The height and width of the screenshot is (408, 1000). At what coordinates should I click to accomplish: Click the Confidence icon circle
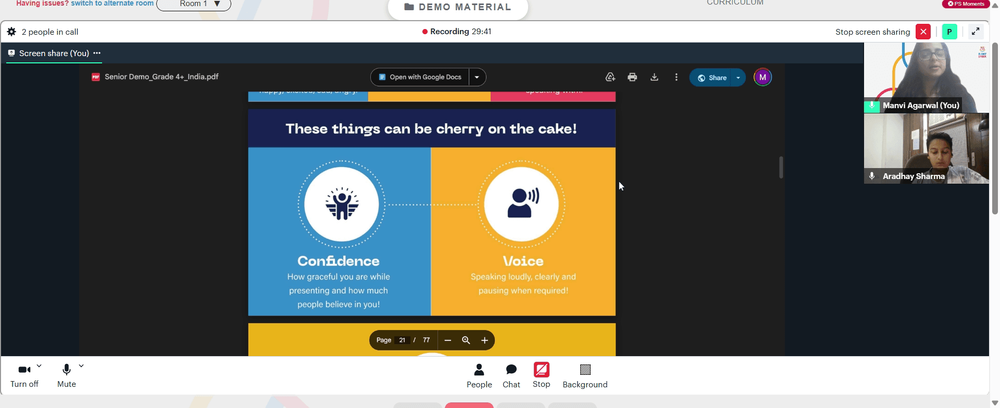[x=341, y=205]
